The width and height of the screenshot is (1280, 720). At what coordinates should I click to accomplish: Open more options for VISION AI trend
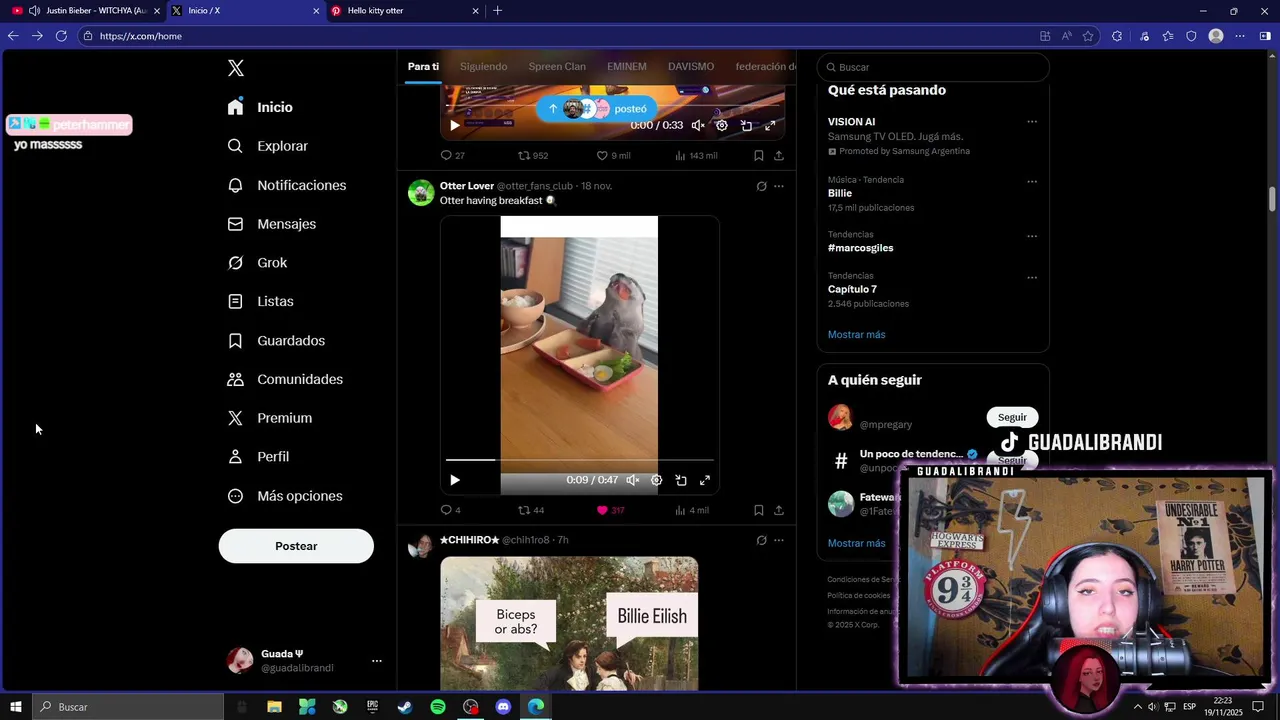pyautogui.click(x=1032, y=122)
